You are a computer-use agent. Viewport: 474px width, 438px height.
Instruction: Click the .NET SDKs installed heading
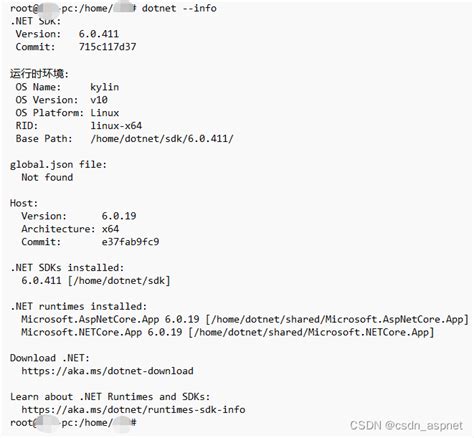pyautogui.click(x=67, y=268)
